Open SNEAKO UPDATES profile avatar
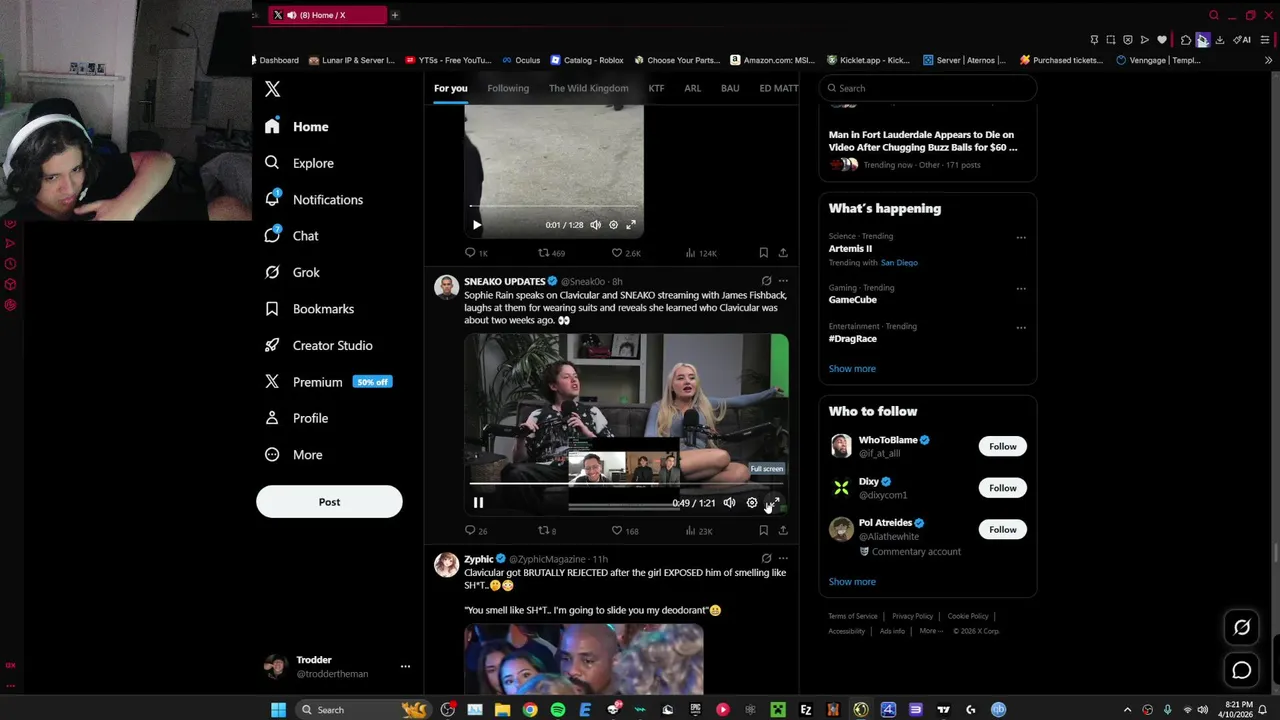This screenshot has height=720, width=1280. [x=446, y=288]
